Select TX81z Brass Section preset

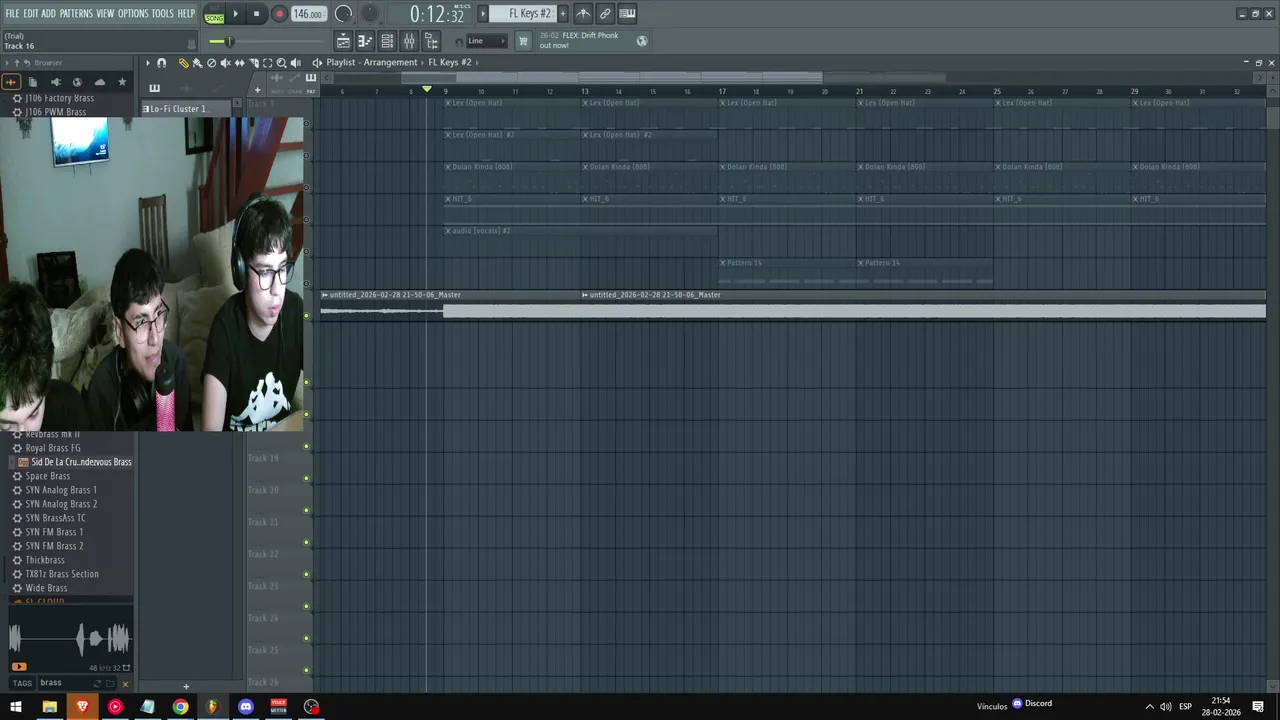[62, 574]
